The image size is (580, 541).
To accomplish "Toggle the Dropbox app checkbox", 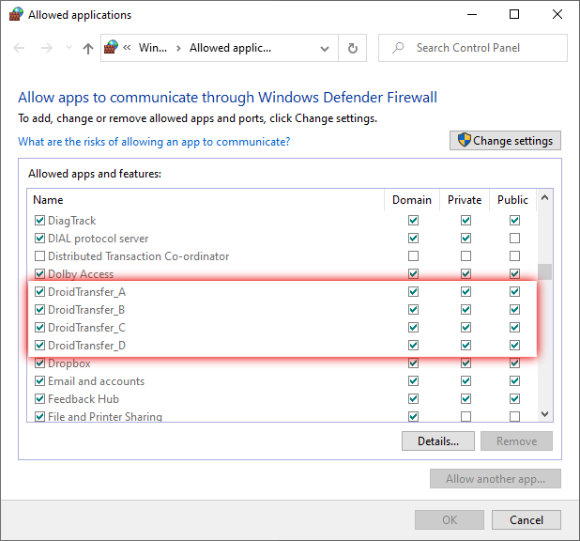I will [x=40, y=363].
